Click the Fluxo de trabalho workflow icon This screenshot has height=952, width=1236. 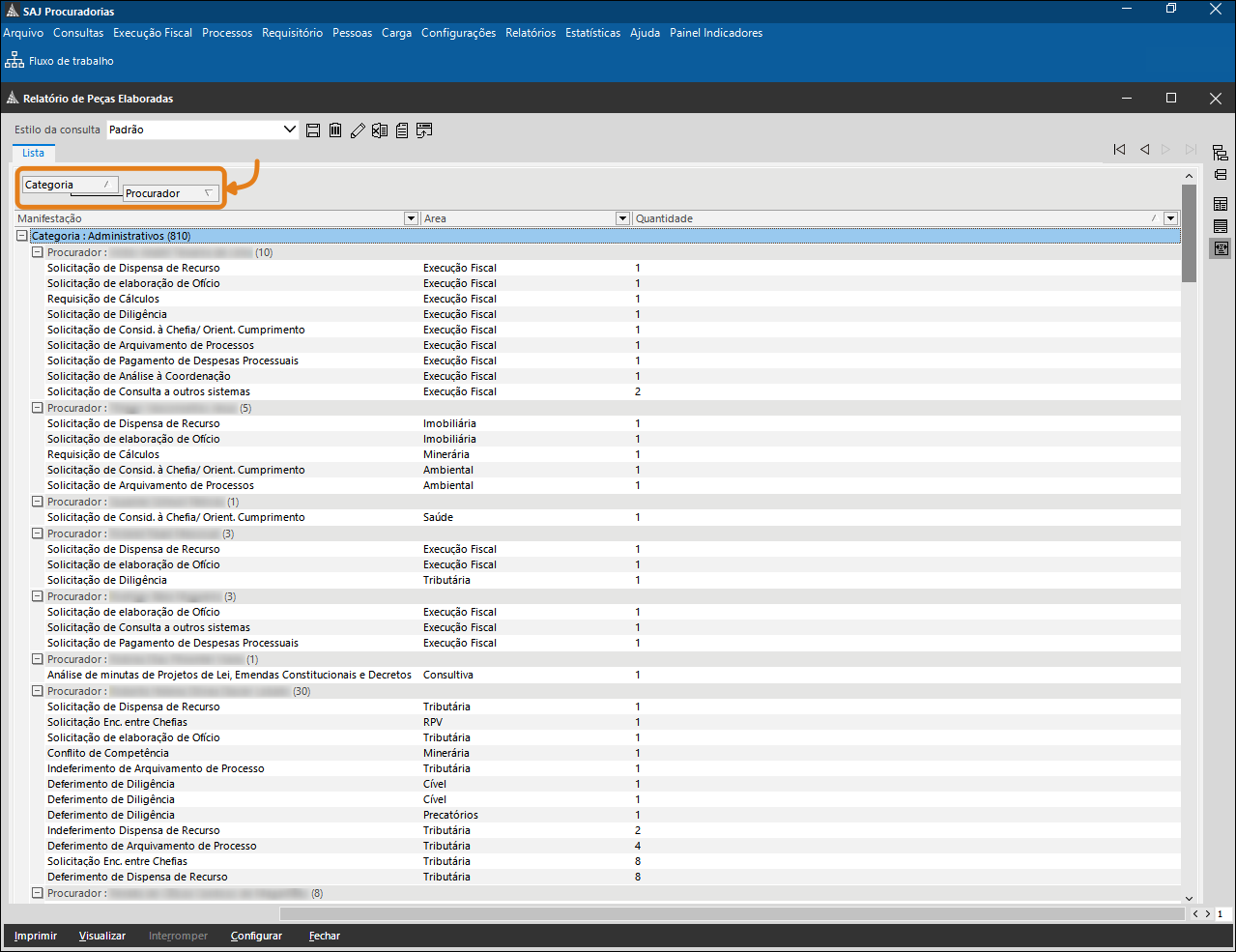click(14, 61)
